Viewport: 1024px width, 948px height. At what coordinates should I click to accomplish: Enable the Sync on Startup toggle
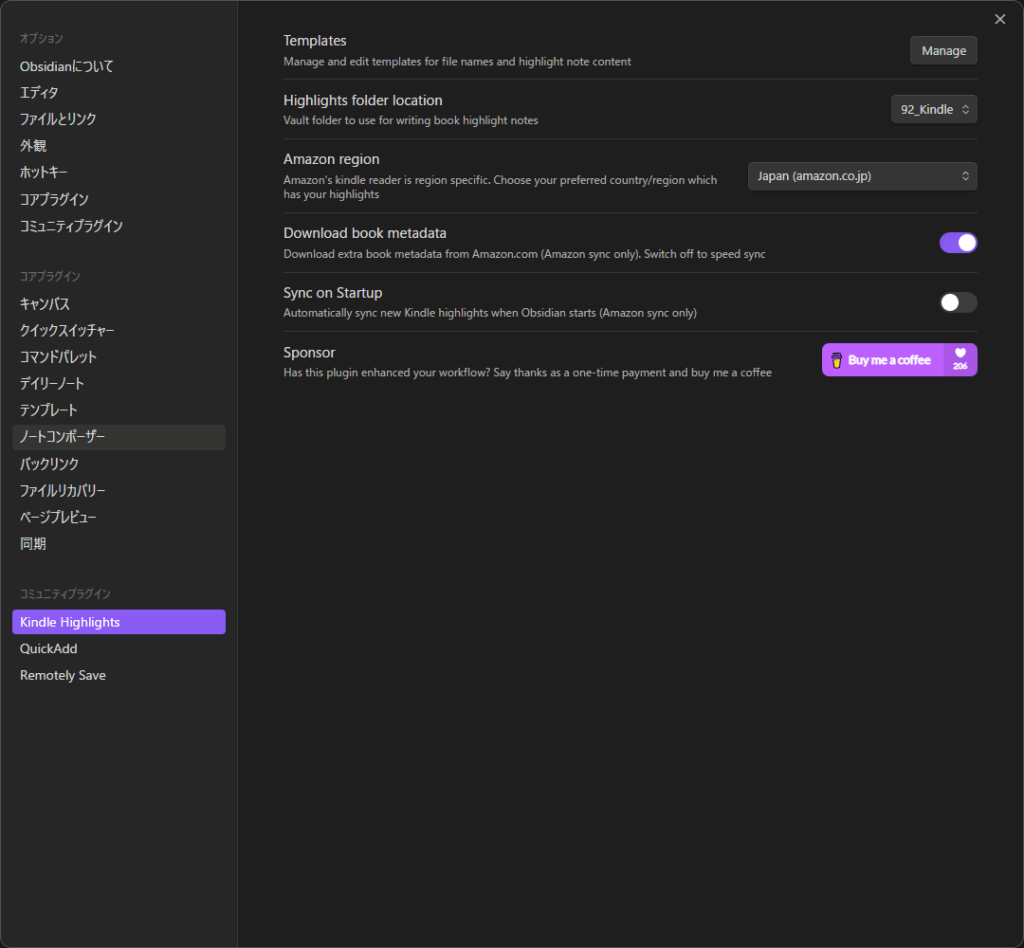pos(957,302)
